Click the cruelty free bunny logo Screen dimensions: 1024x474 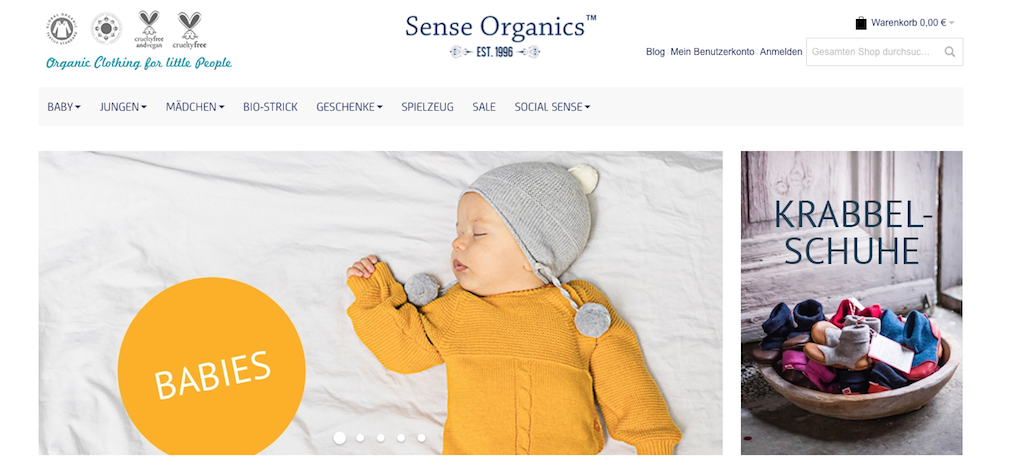189,30
